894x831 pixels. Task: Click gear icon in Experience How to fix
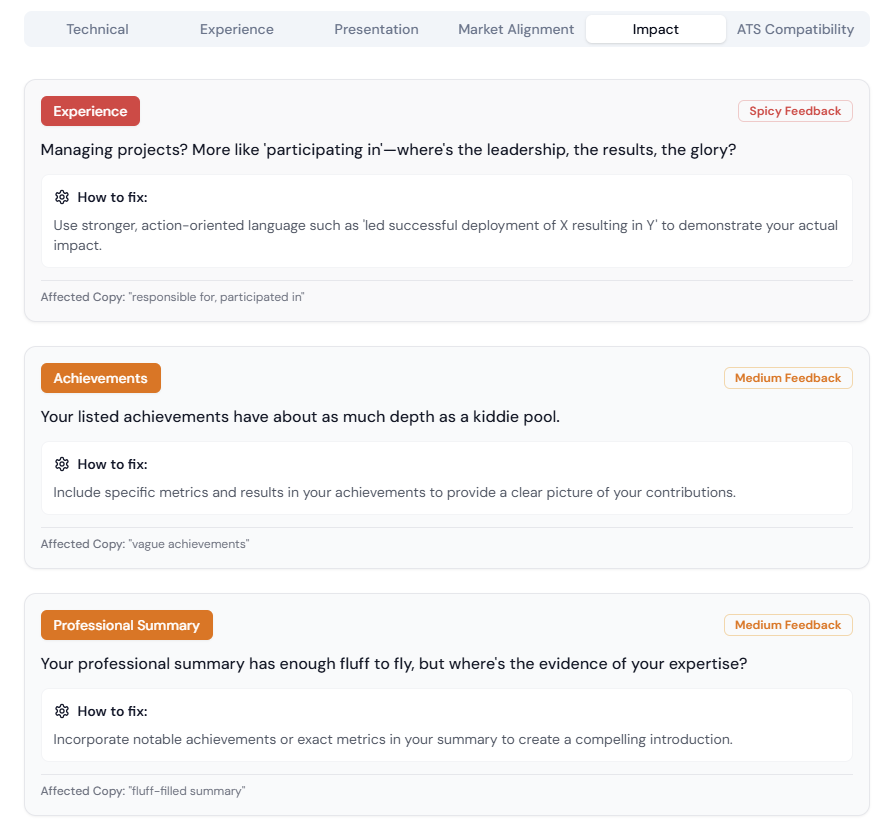(62, 197)
